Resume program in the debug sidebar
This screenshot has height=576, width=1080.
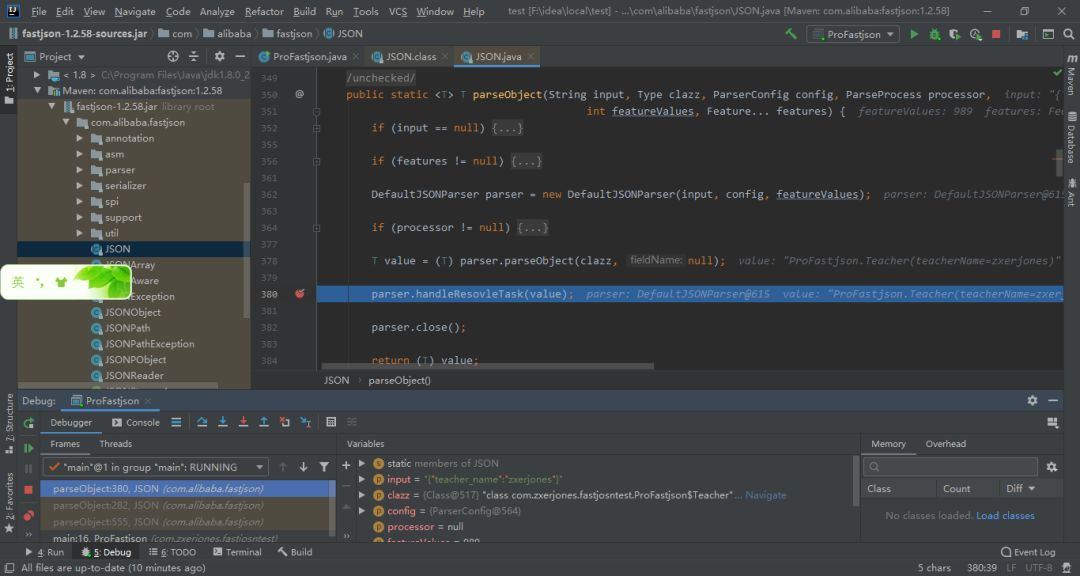pyautogui.click(x=28, y=449)
